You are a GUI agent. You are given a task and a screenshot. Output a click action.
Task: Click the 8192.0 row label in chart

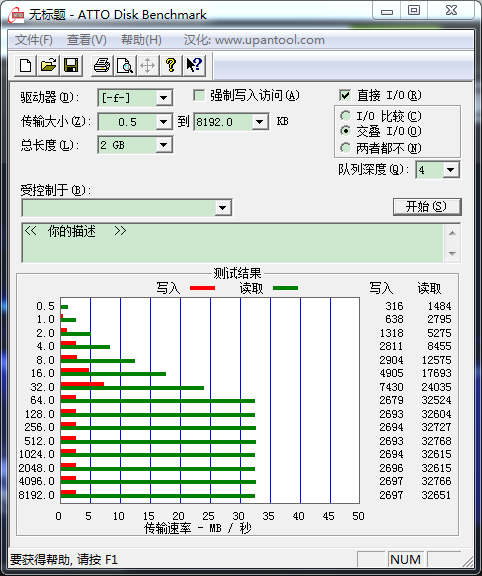tap(36, 495)
